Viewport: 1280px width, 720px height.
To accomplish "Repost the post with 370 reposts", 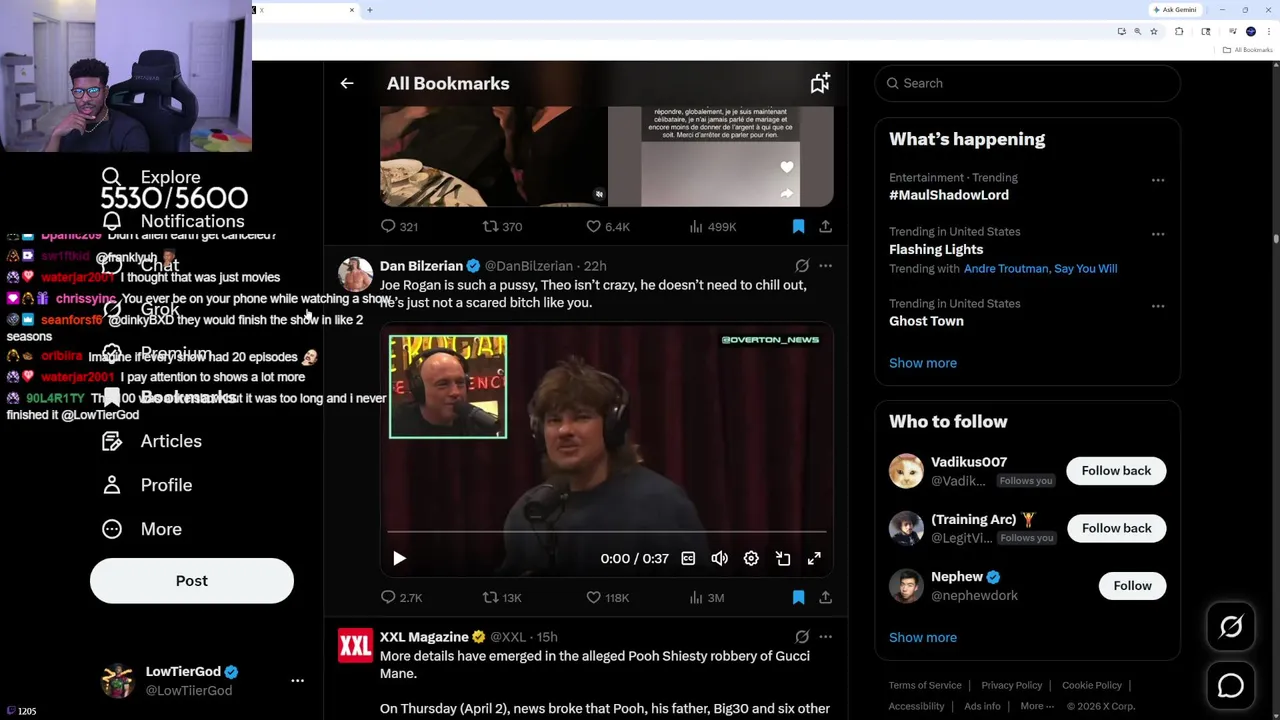I will 502,227.
